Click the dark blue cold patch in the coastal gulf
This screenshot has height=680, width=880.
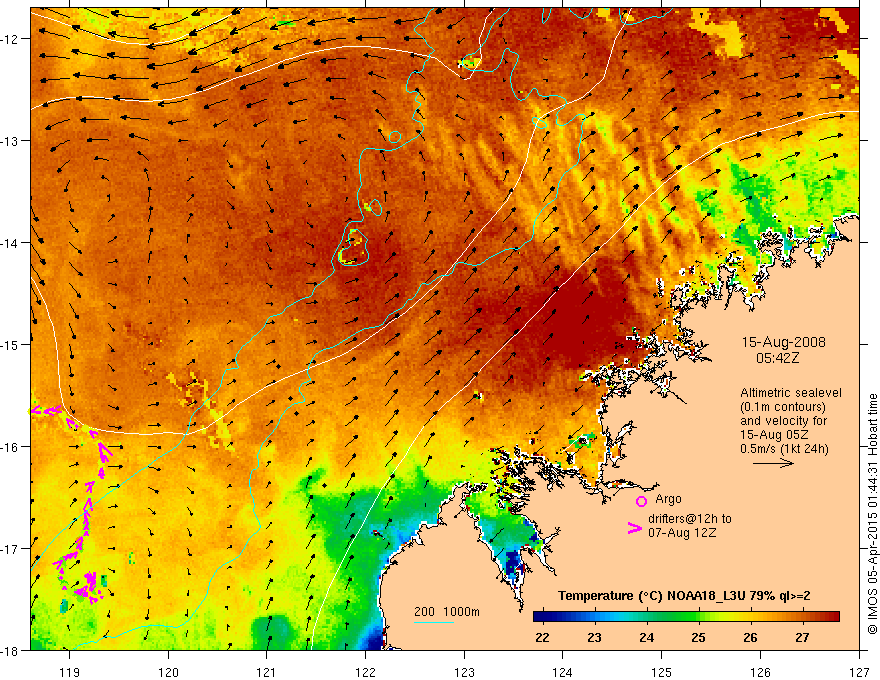click(x=512, y=563)
